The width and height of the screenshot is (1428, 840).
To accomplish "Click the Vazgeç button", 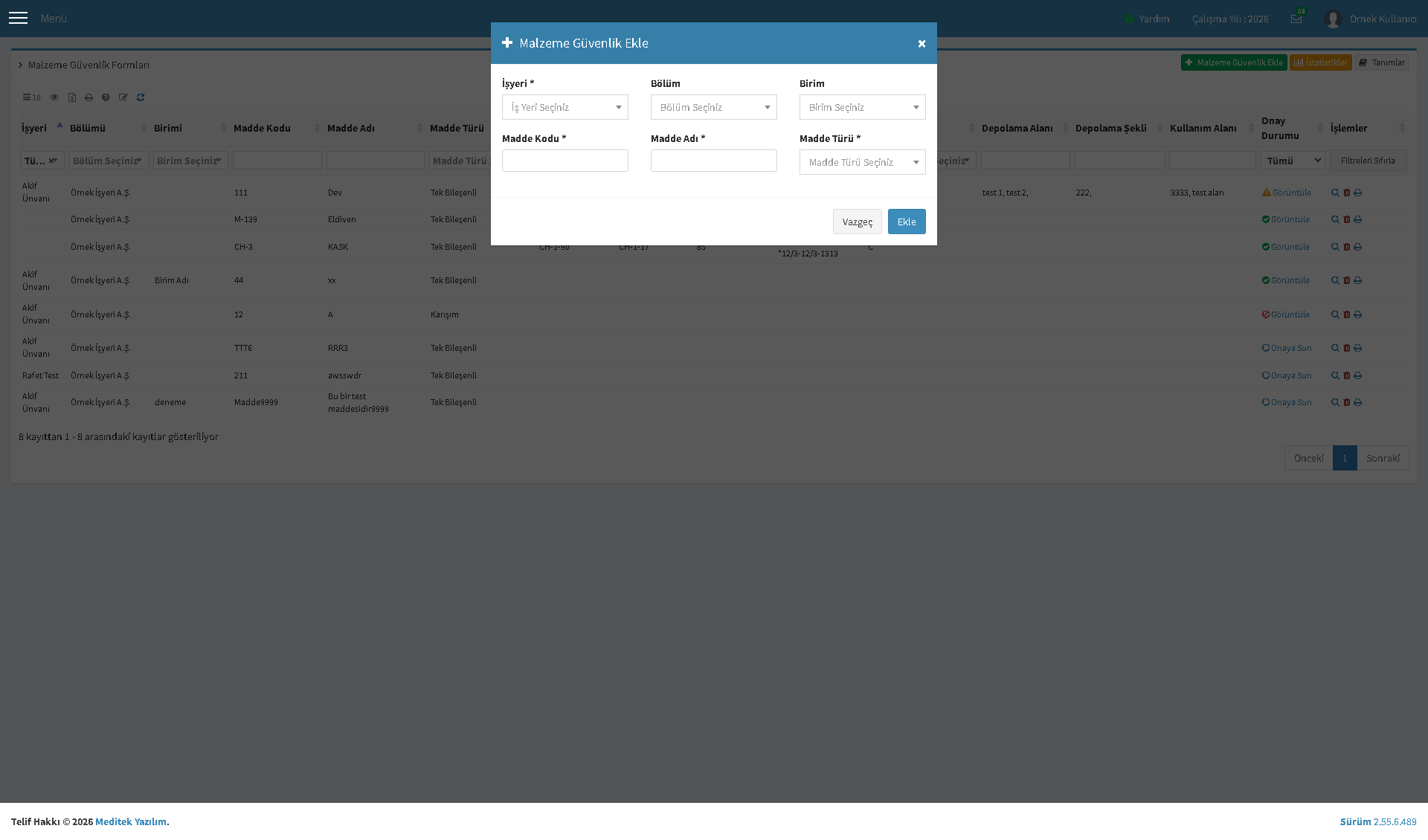I will pos(858,222).
